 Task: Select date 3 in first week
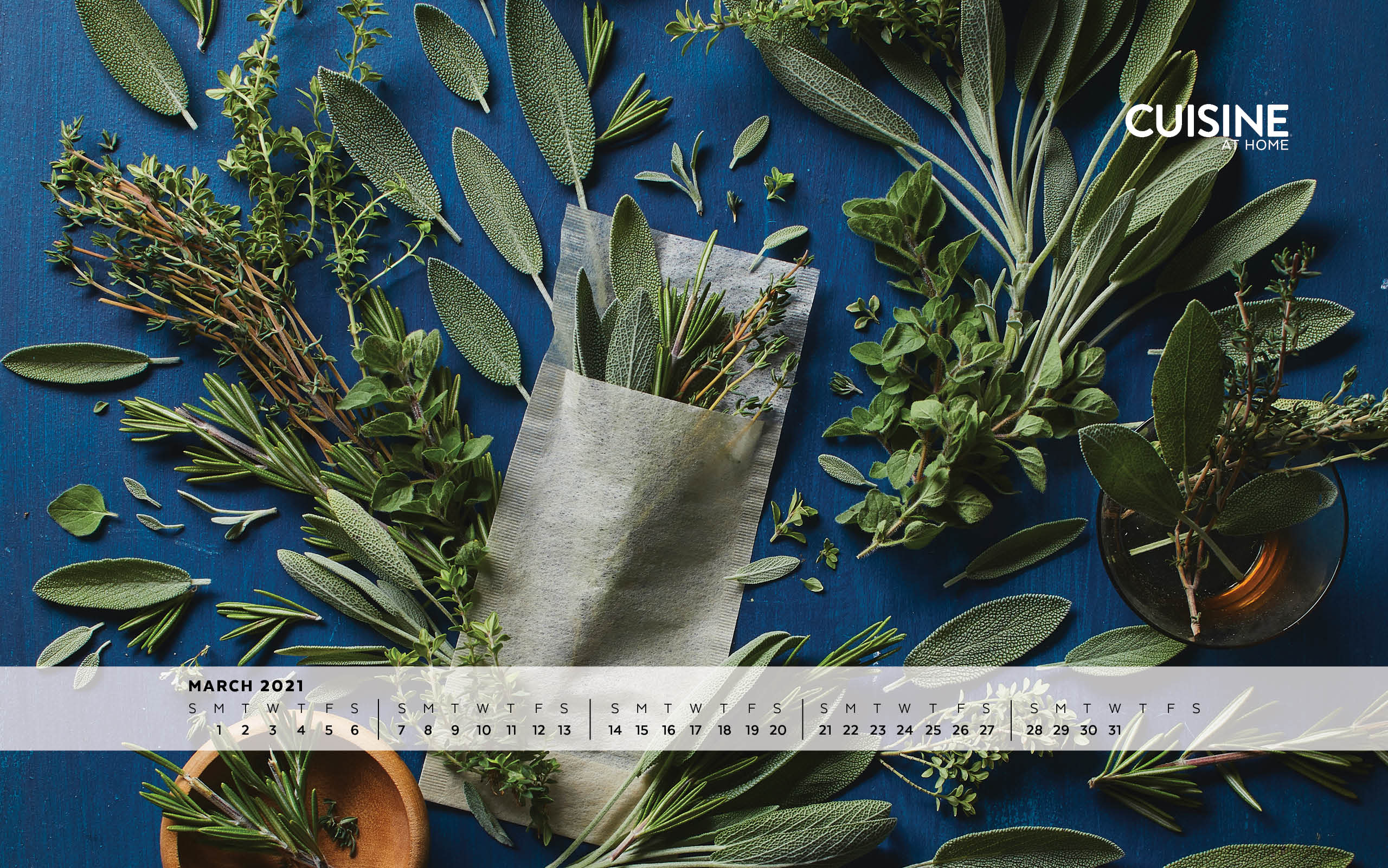tap(273, 730)
